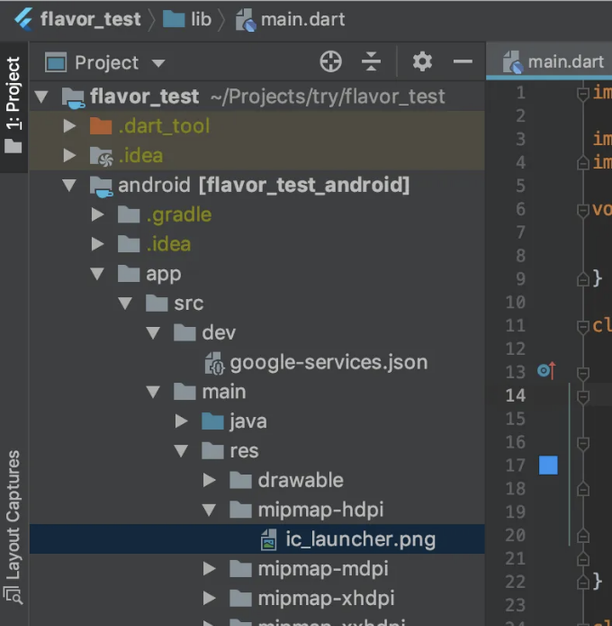Image resolution: width=612 pixels, height=626 pixels.
Task: Fold code block at line 6
Action: coord(583,211)
